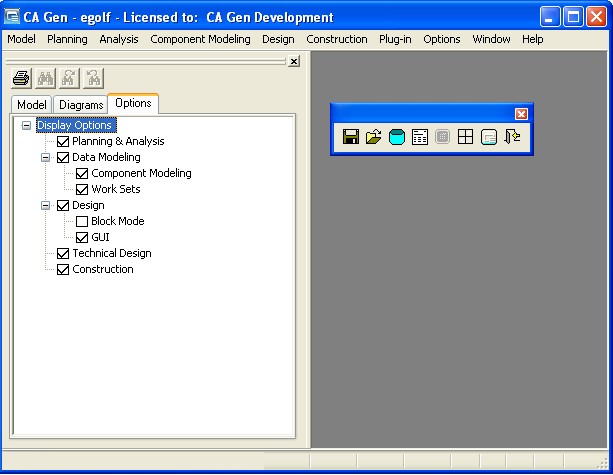613x475 pixels.
Task: Click the four-pane grid icon
Action: point(465,137)
